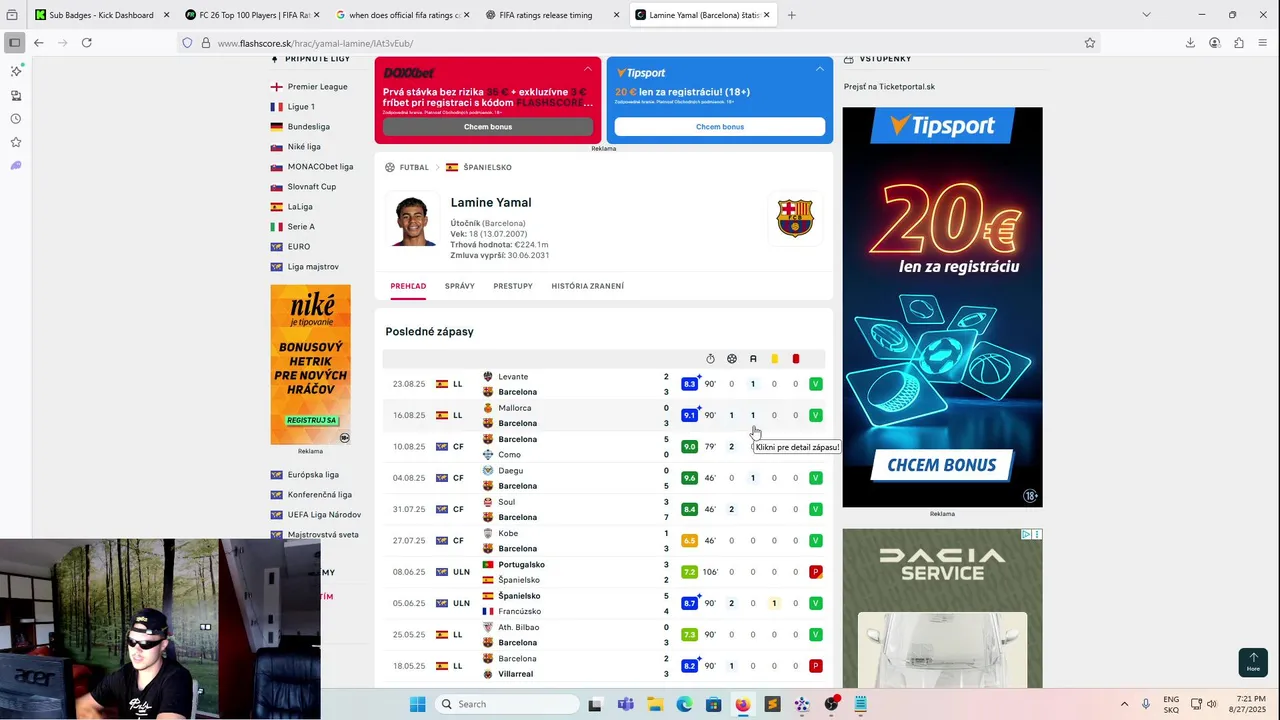
Task: Click the REGISTRUJ SA niké button
Action: pos(311,420)
